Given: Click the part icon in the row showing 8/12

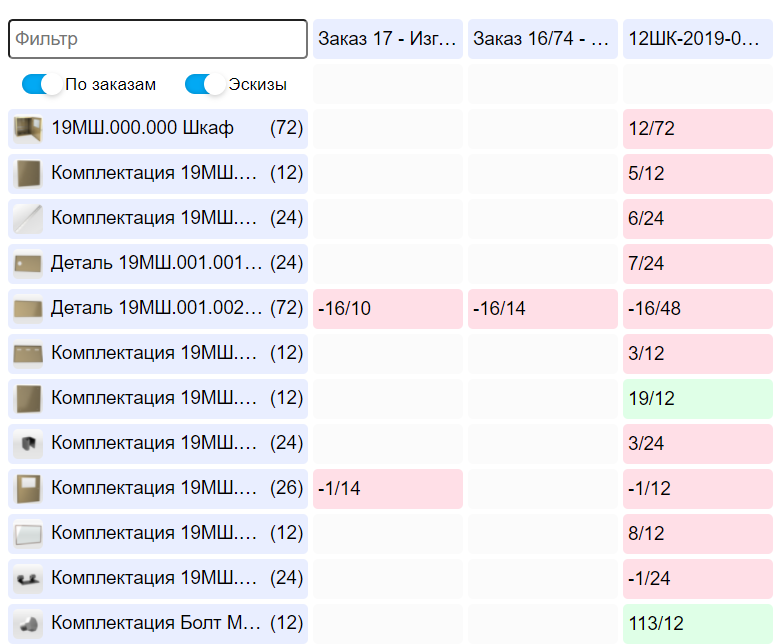Looking at the screenshot, I should click(x=27, y=534).
